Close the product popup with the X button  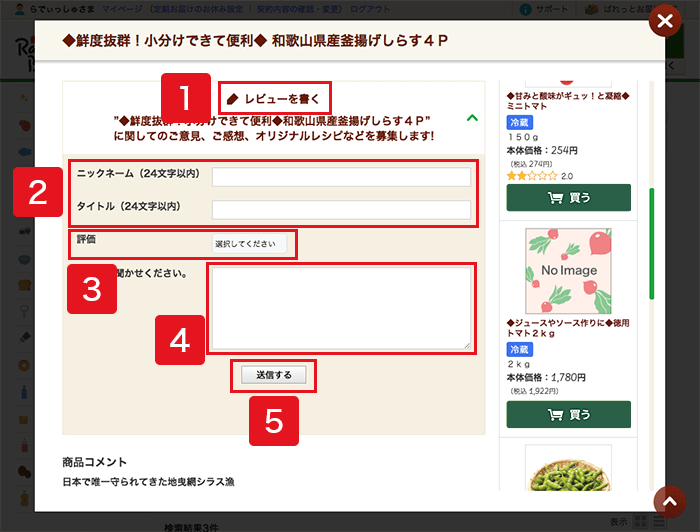[664, 20]
